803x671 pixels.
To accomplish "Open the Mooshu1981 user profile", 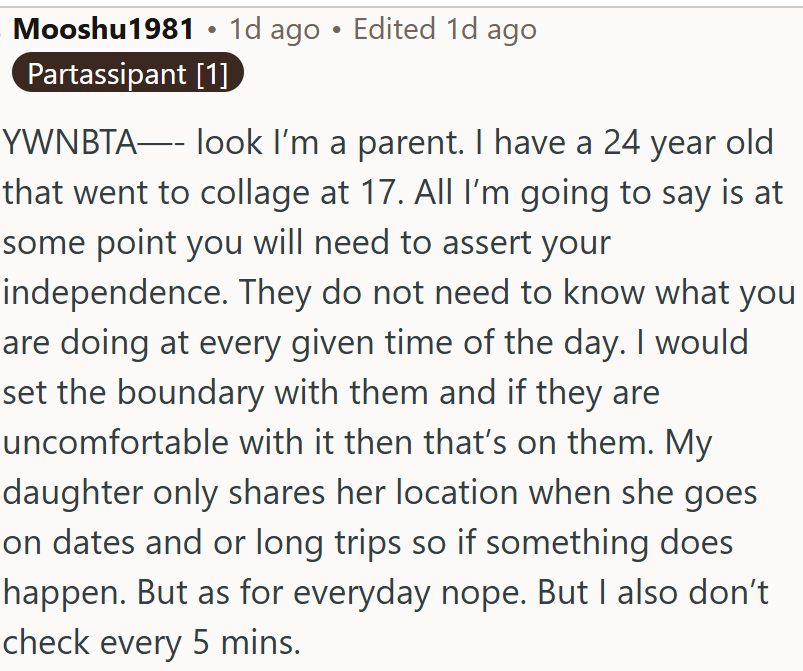I will coord(103,29).
